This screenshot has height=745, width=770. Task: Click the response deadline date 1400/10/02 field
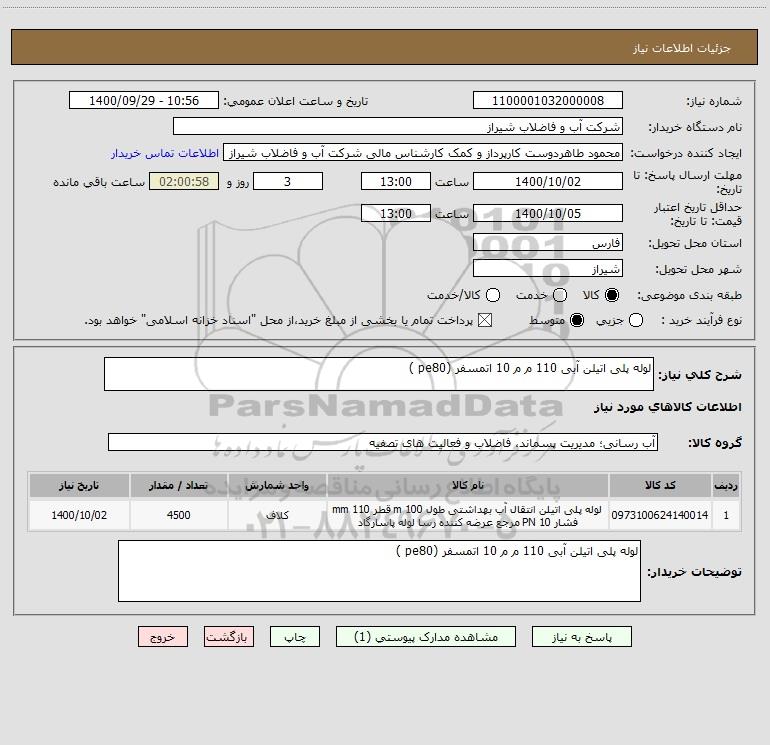[x=548, y=181]
